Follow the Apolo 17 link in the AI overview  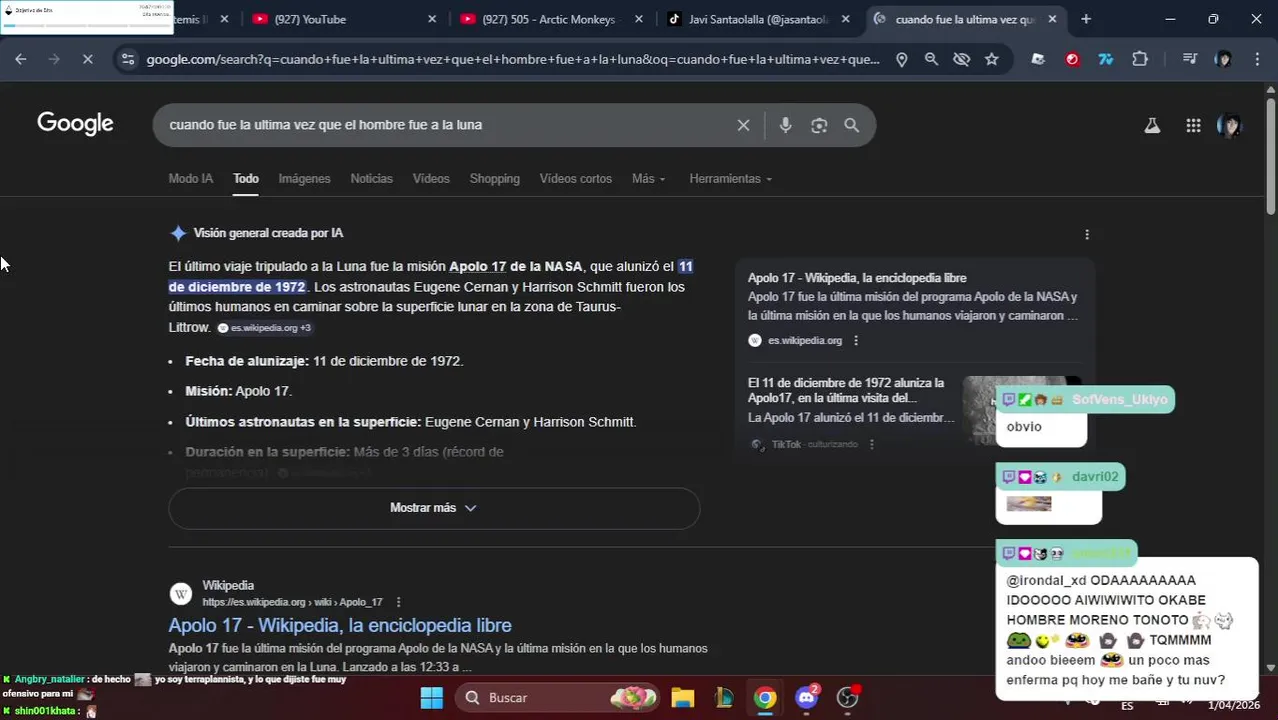(x=477, y=266)
